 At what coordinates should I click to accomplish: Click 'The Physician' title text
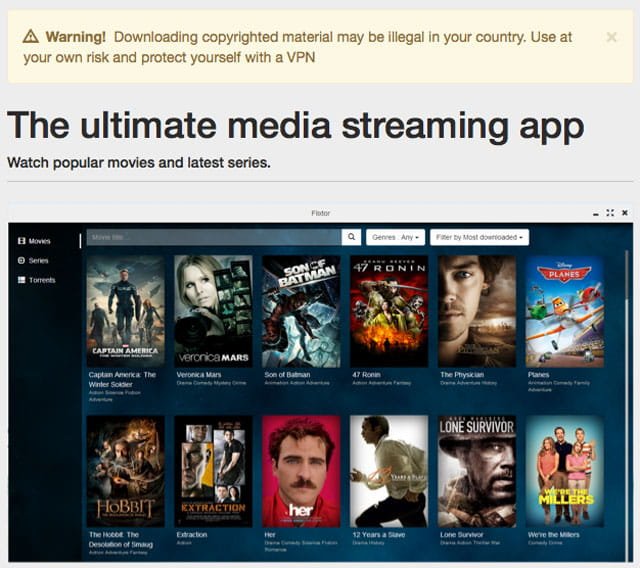click(462, 375)
